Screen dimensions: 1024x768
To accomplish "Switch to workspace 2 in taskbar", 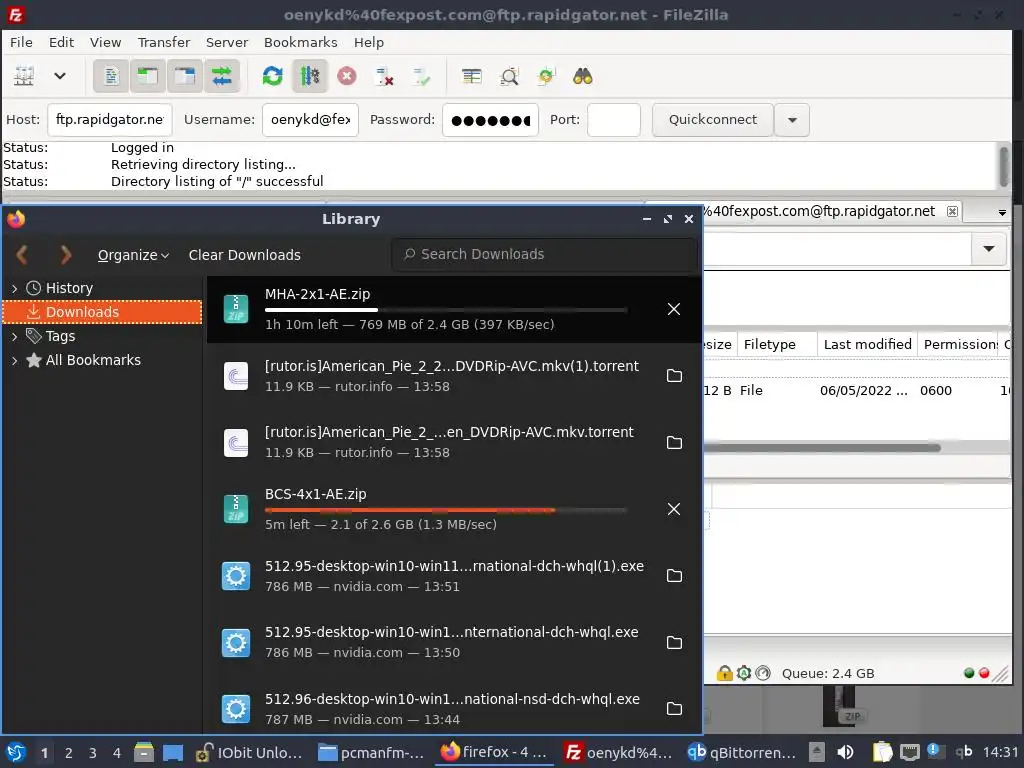I will click(x=69, y=753).
